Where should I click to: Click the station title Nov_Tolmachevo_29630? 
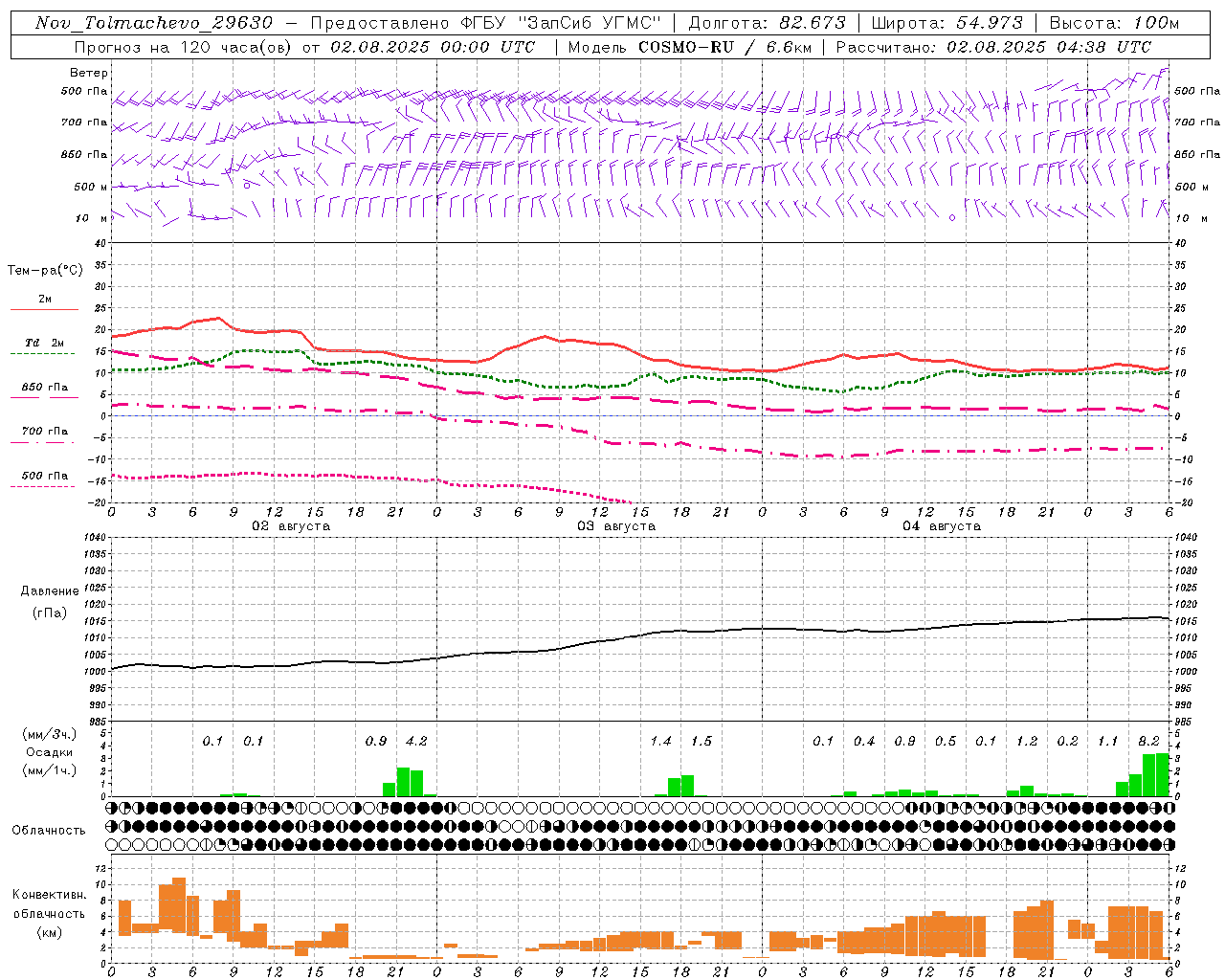(154, 23)
